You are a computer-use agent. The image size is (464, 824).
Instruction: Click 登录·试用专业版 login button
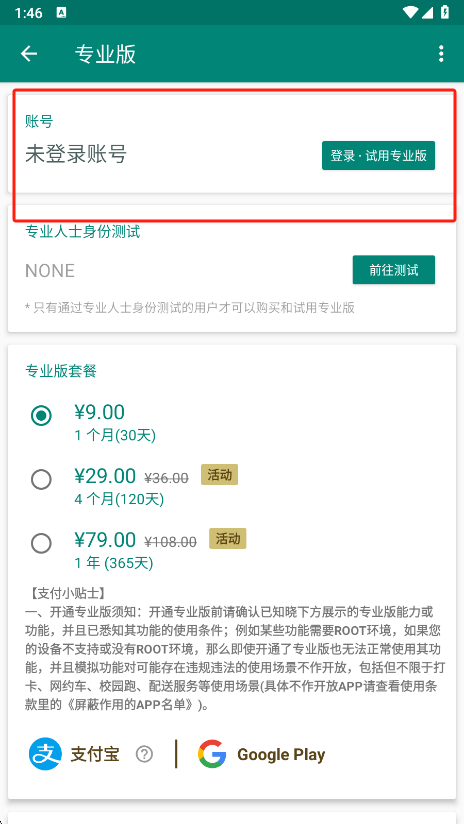[378, 156]
